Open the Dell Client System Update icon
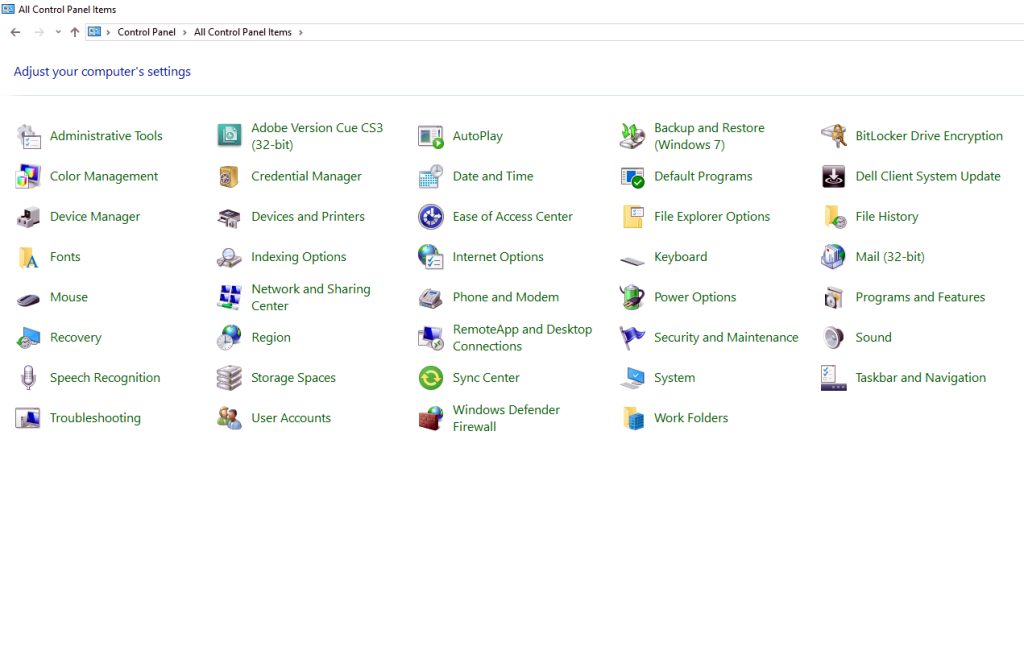This screenshot has height=647, width=1024. tap(834, 176)
